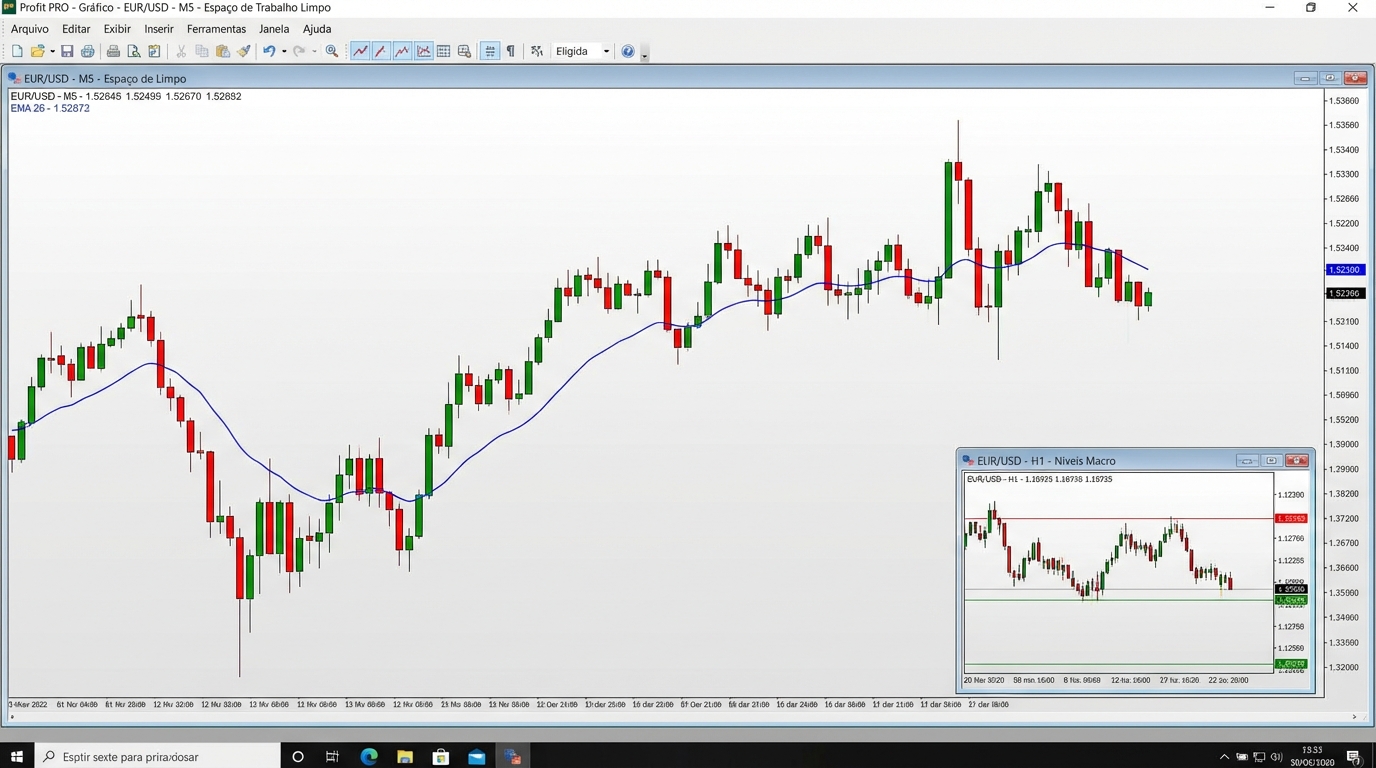Click the red resistance line in H1 chart
Viewport: 1376px width, 768px height.
1100,518
